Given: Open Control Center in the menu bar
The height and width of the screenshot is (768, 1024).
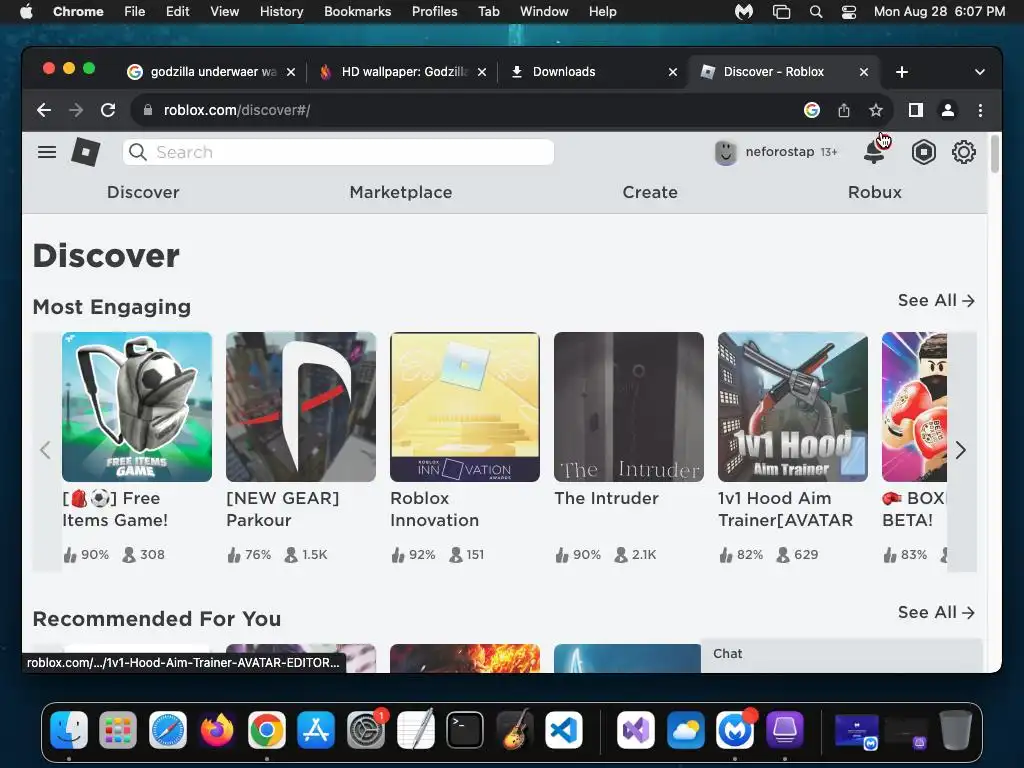Looking at the screenshot, I should tap(848, 12).
